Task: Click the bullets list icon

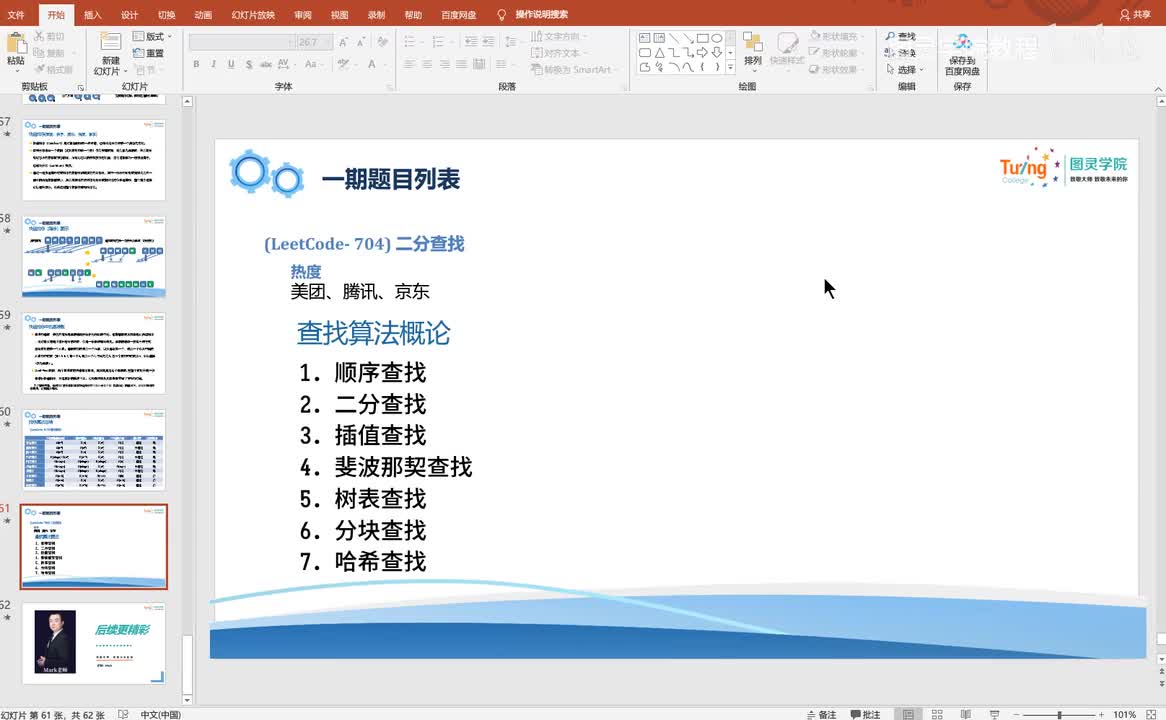Action: point(410,42)
